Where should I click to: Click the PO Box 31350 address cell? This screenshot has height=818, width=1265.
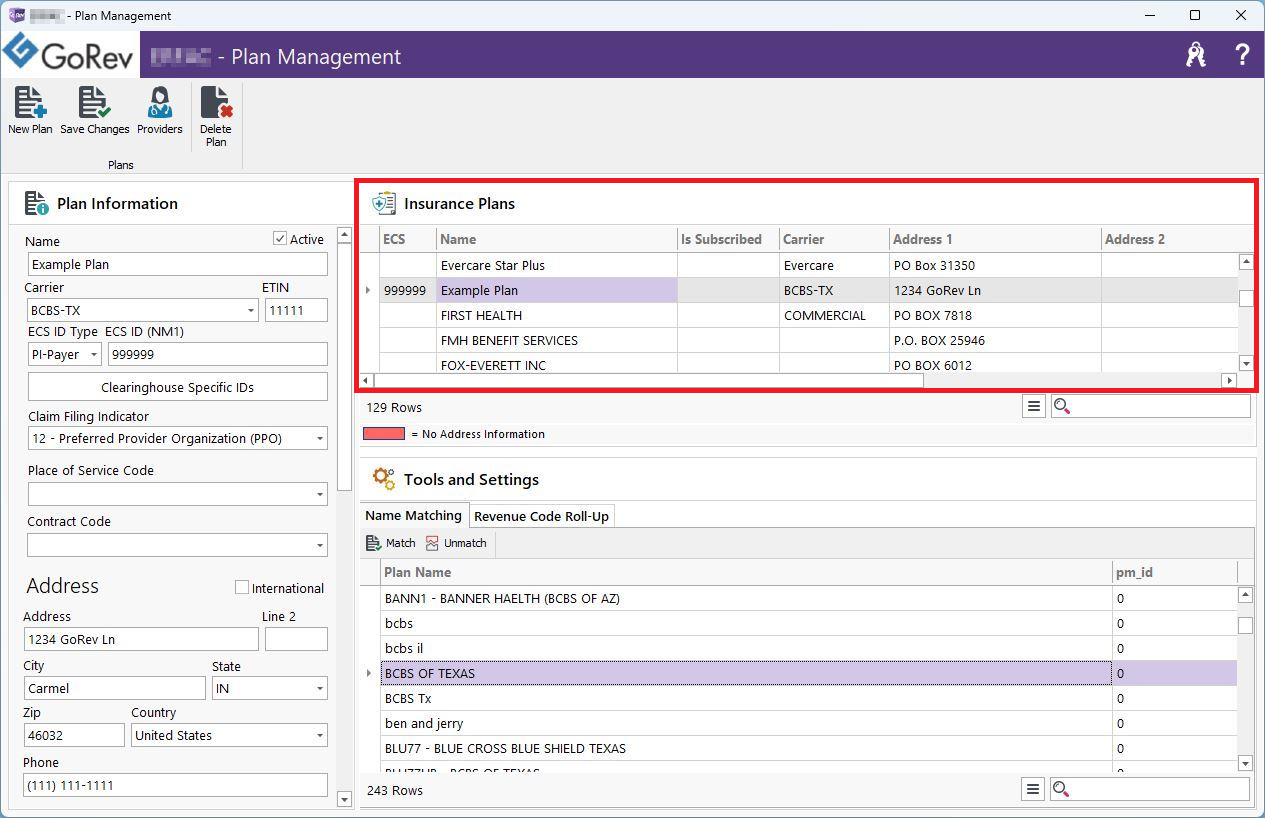coord(995,266)
